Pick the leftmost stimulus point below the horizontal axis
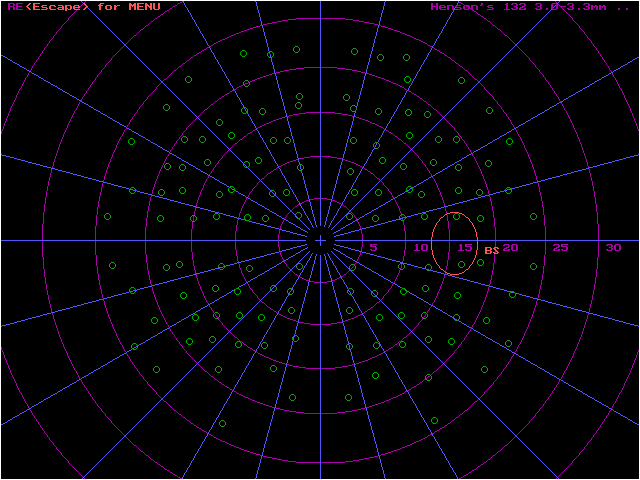 coord(113,266)
